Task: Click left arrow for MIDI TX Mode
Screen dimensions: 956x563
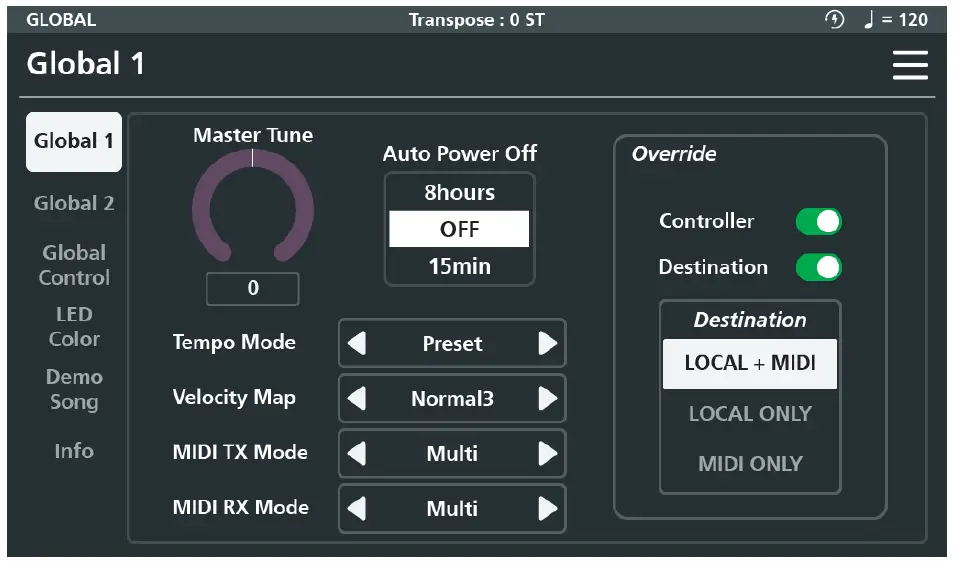Action: [357, 454]
